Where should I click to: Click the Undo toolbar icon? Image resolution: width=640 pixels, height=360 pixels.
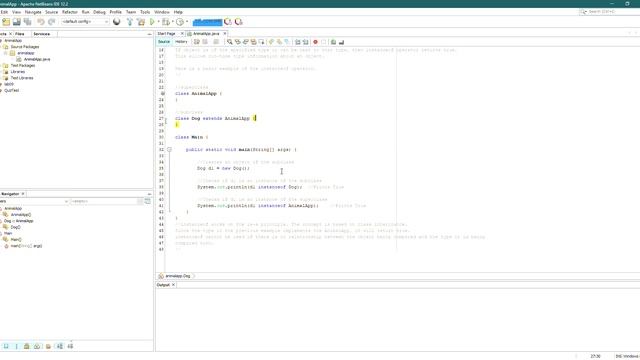pos(41,22)
